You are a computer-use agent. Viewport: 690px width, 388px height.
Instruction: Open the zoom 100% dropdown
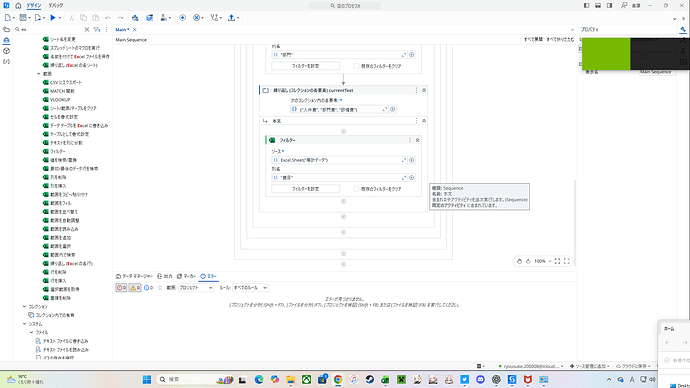pos(542,261)
